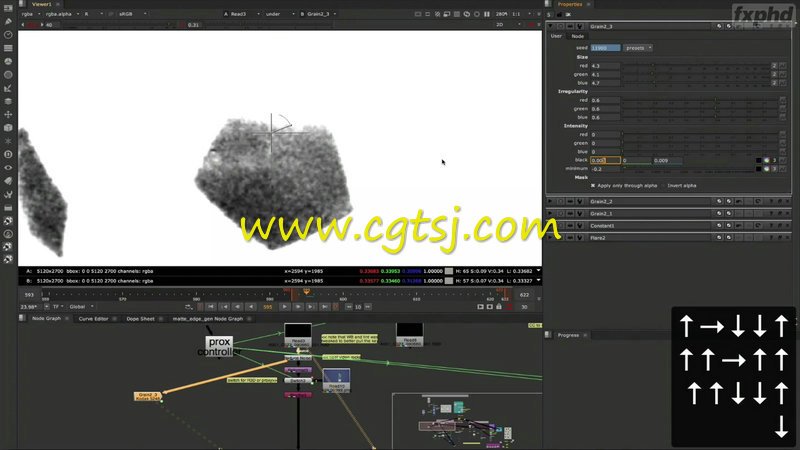Image resolution: width=800 pixels, height=450 pixels.
Task: Open color wheel picker for black intensity
Action: (766, 160)
